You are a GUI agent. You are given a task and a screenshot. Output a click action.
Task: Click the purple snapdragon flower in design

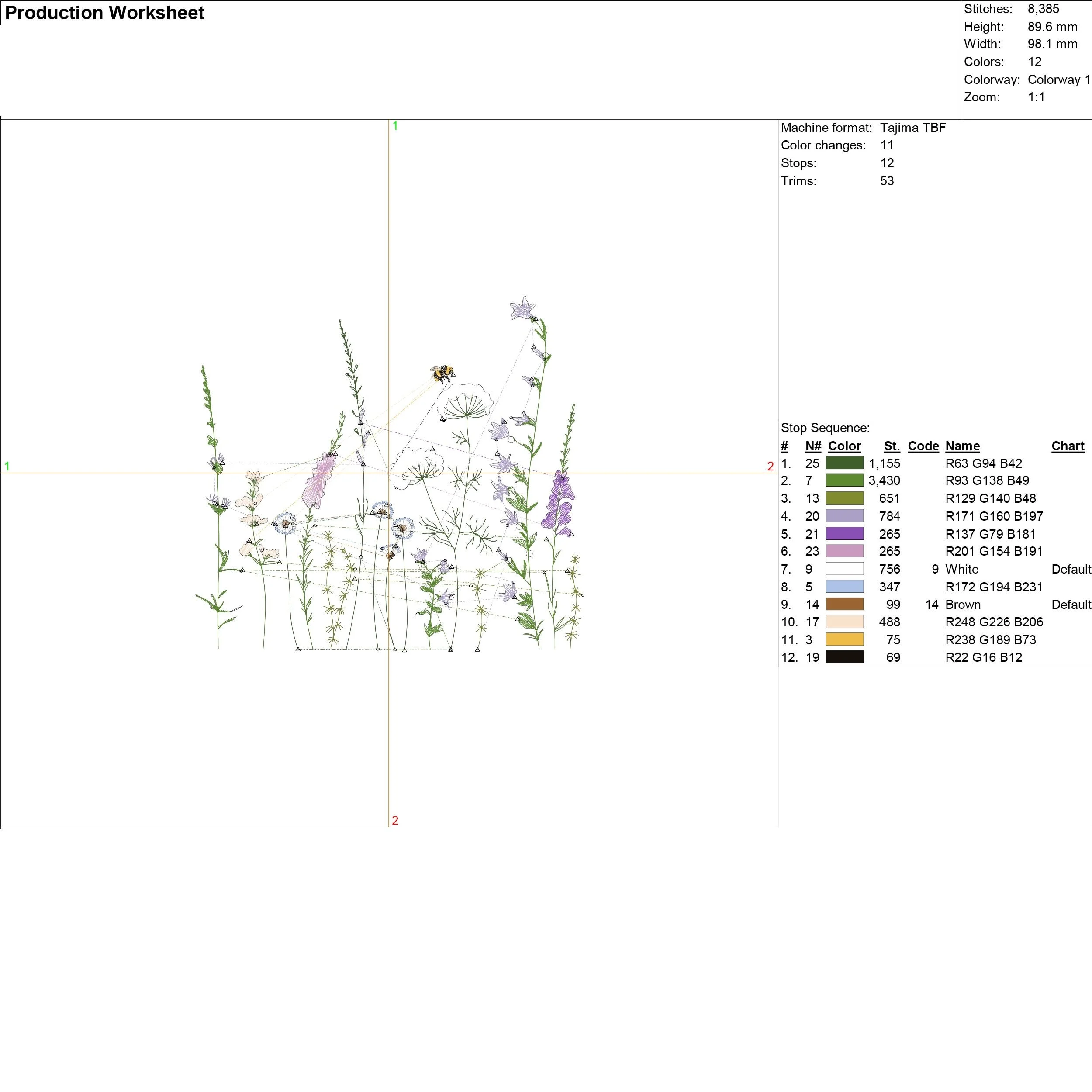click(x=558, y=505)
